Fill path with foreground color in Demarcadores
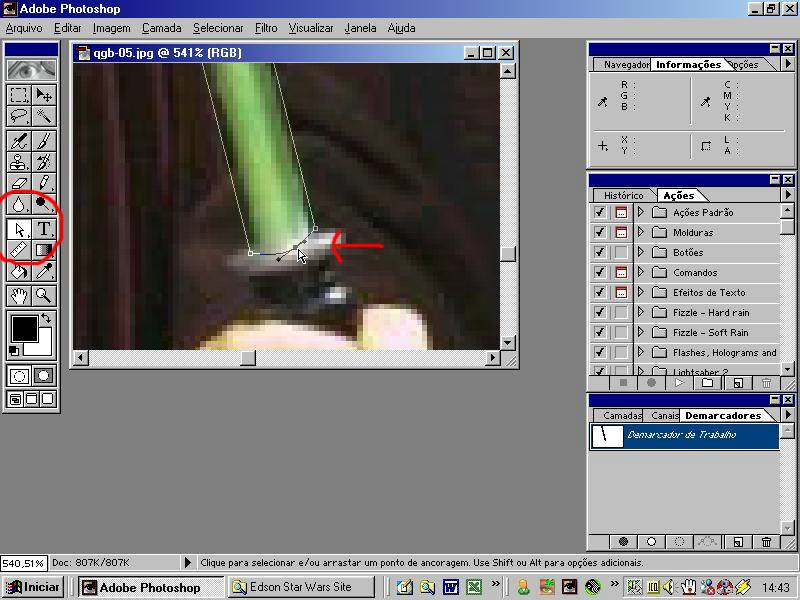Image resolution: width=800 pixels, height=600 pixels. pos(623,542)
